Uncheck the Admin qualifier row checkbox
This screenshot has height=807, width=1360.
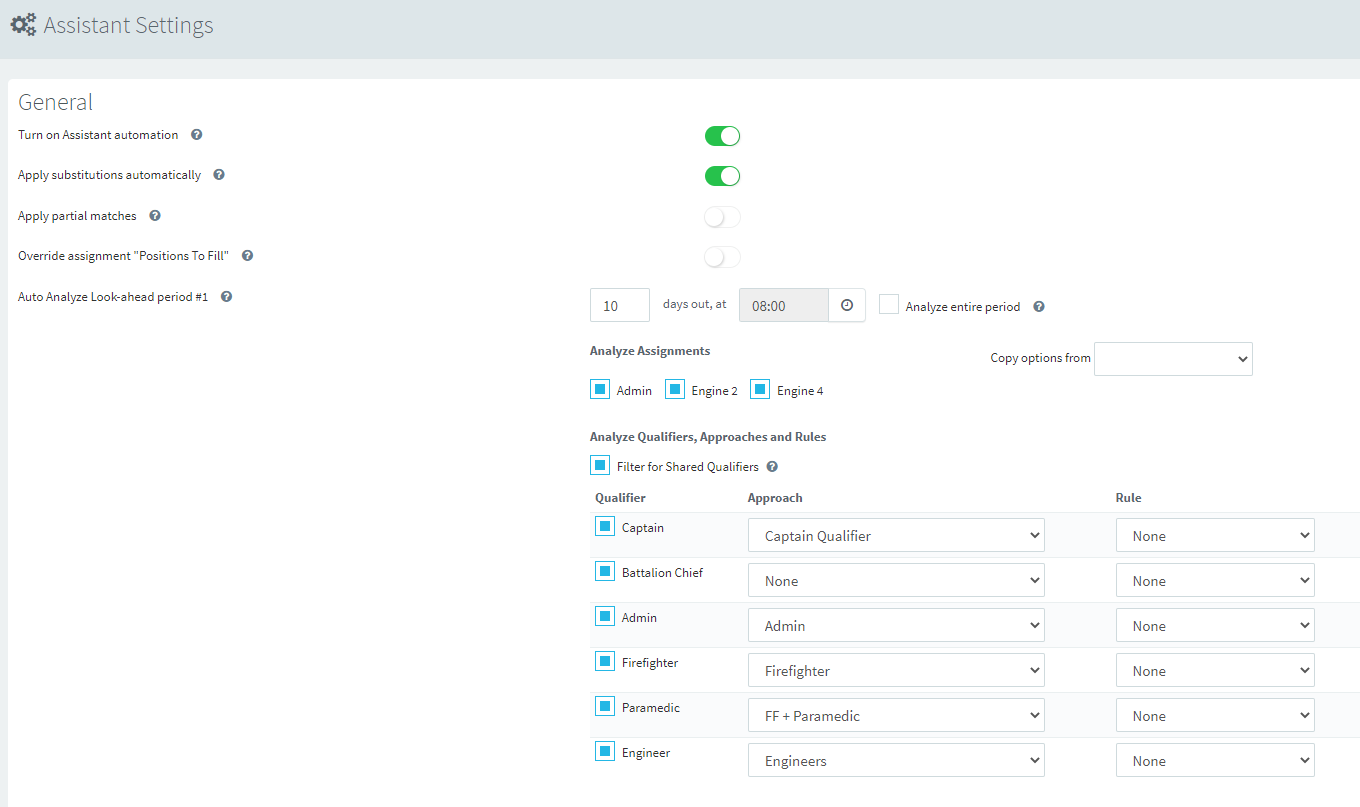click(x=605, y=616)
